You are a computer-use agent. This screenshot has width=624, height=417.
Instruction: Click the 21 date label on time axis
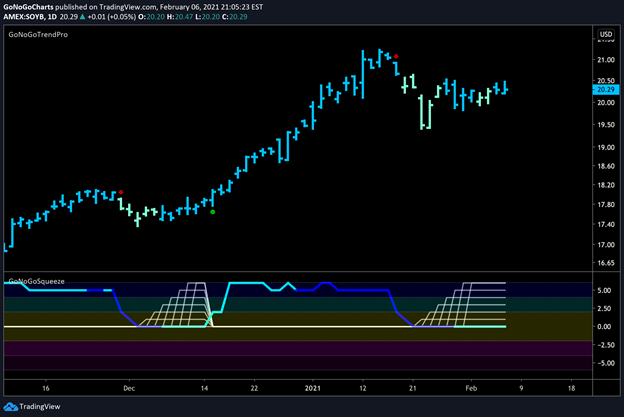[x=413, y=388]
